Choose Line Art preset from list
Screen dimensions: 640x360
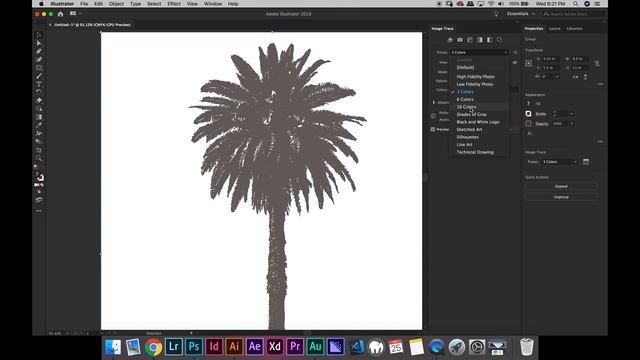click(x=464, y=145)
